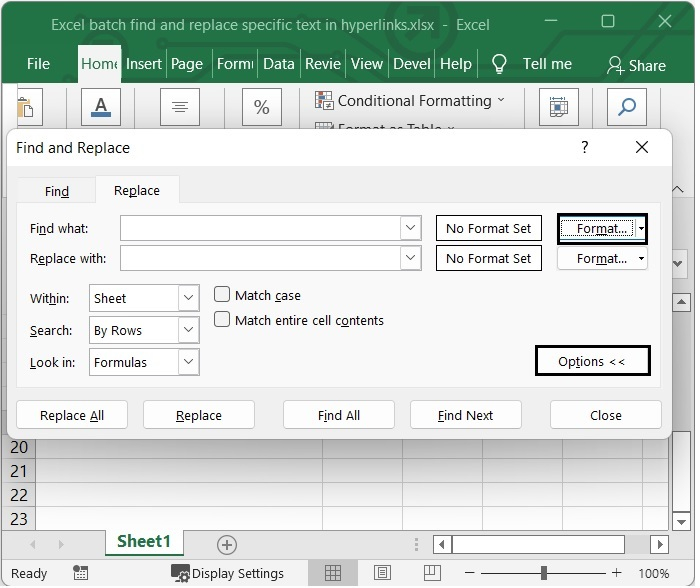Open the Number format percent icon
Screen dimensions: 700x588
261,107
